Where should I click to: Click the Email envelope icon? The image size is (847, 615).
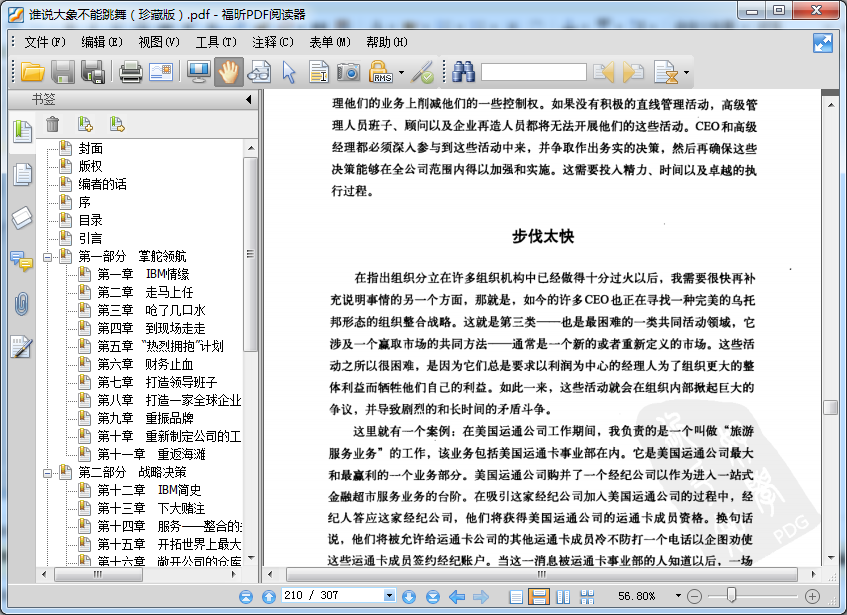pyautogui.click(x=161, y=72)
